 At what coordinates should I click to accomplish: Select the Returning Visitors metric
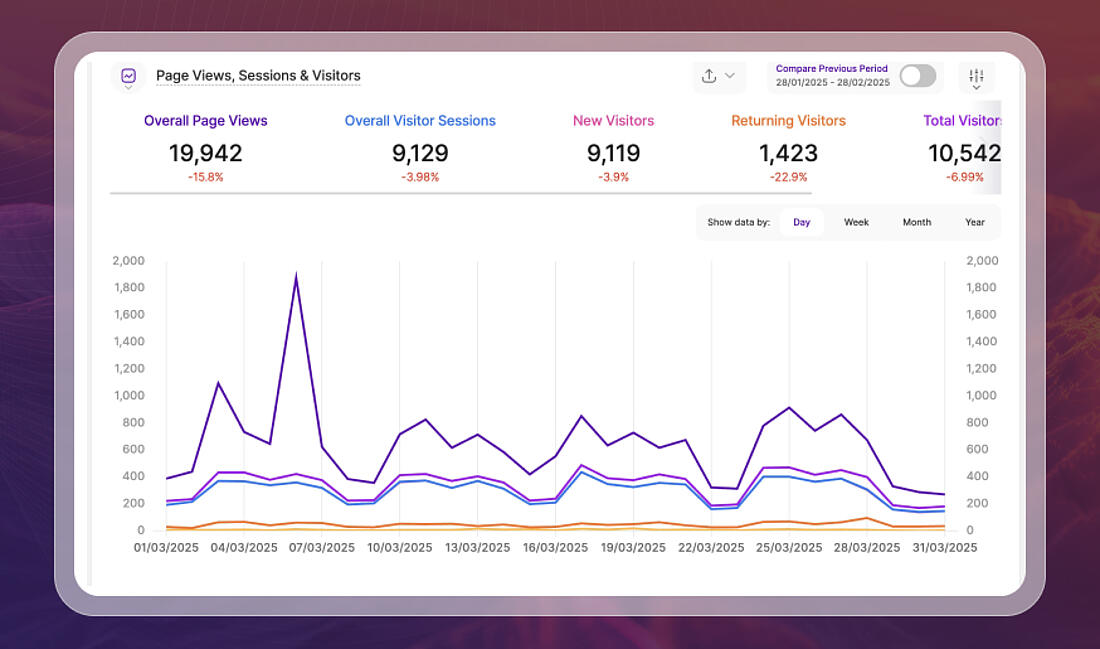point(789,121)
